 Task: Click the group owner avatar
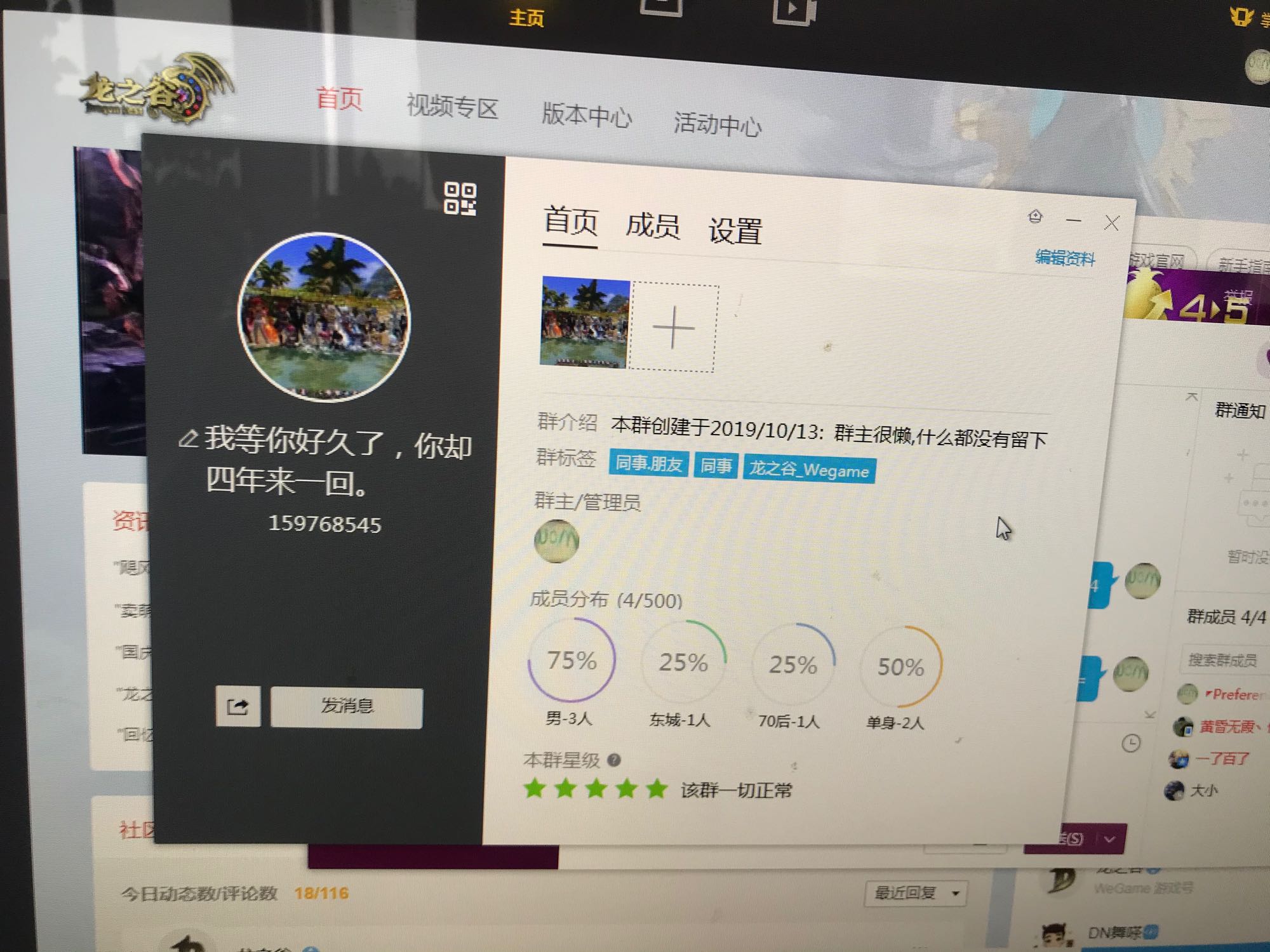556,541
